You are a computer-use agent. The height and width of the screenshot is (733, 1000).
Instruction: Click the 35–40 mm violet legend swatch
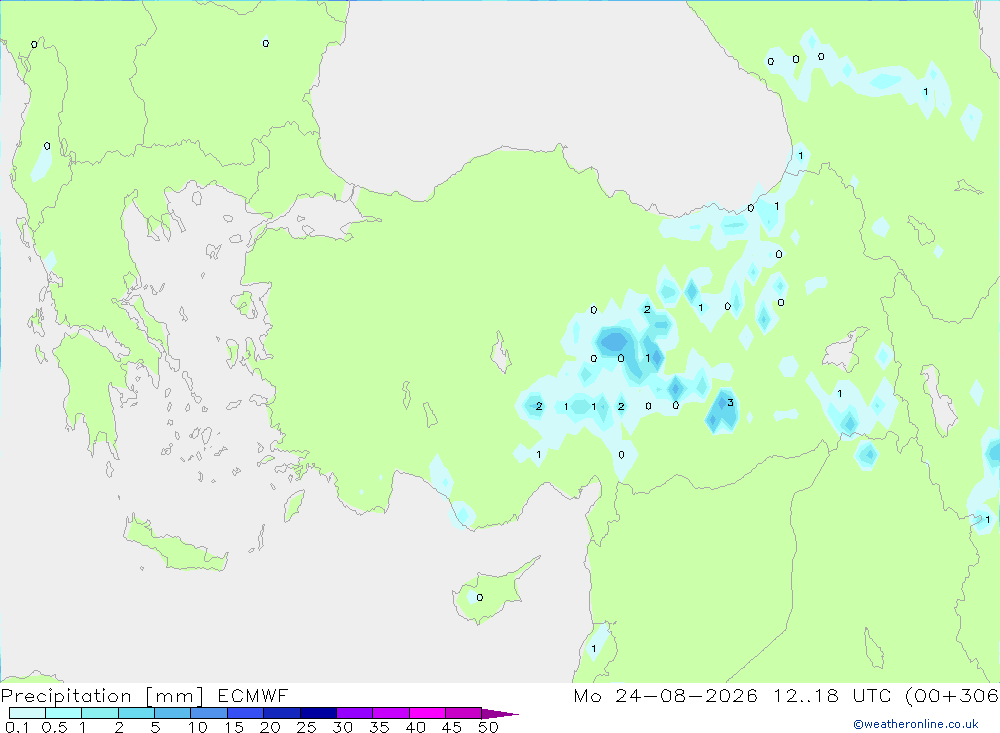coord(391,713)
